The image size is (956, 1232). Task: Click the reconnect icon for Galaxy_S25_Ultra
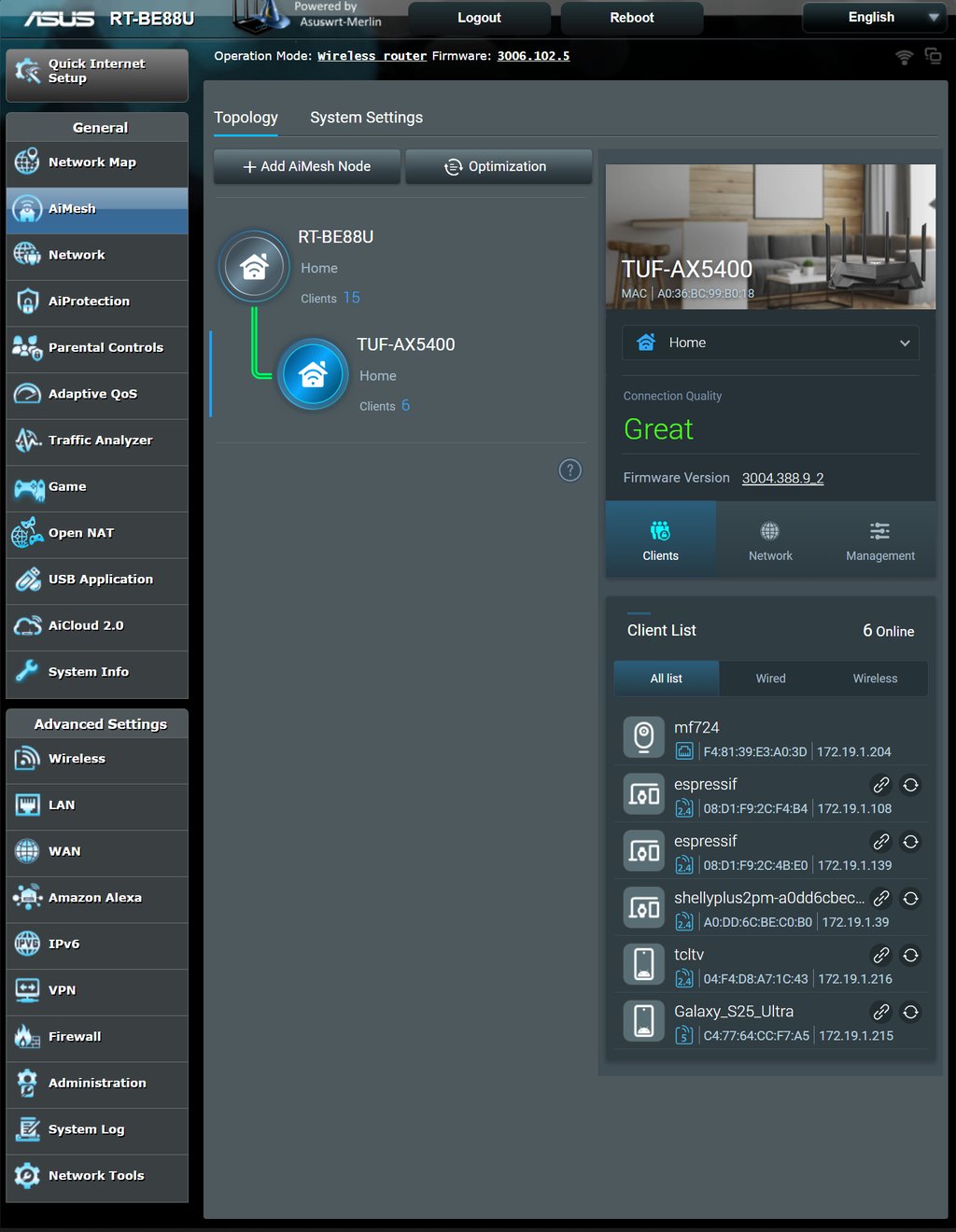pos(910,1012)
